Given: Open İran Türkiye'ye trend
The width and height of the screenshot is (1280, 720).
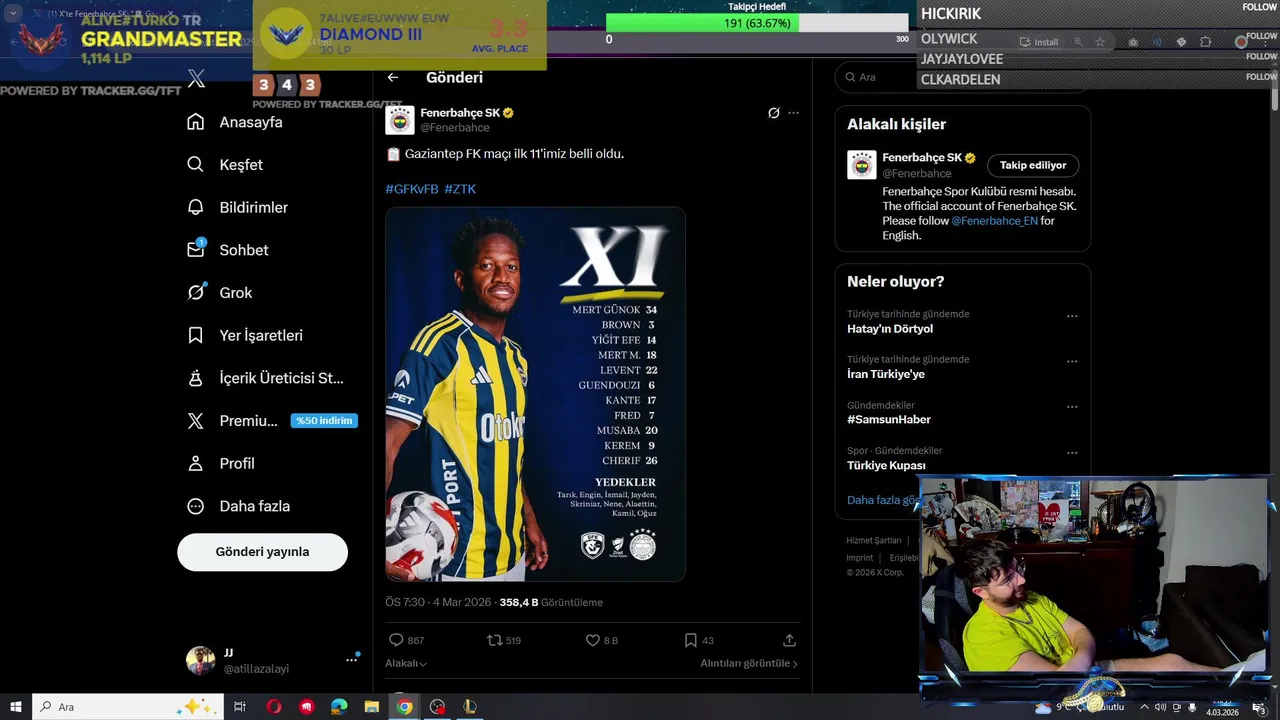Looking at the screenshot, I should pos(886,374).
